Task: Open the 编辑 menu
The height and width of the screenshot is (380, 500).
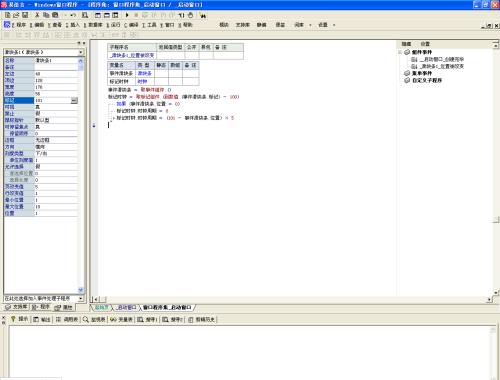Action: click(37, 25)
